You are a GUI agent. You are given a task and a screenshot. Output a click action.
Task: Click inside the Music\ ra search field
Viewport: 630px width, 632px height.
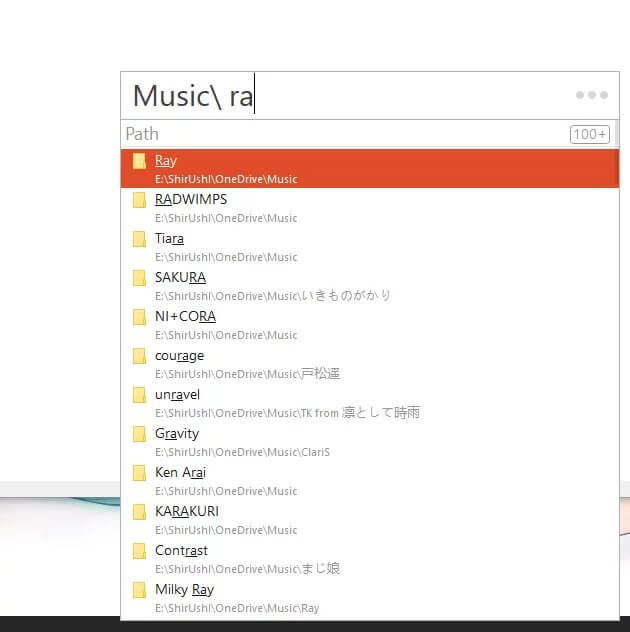350,96
